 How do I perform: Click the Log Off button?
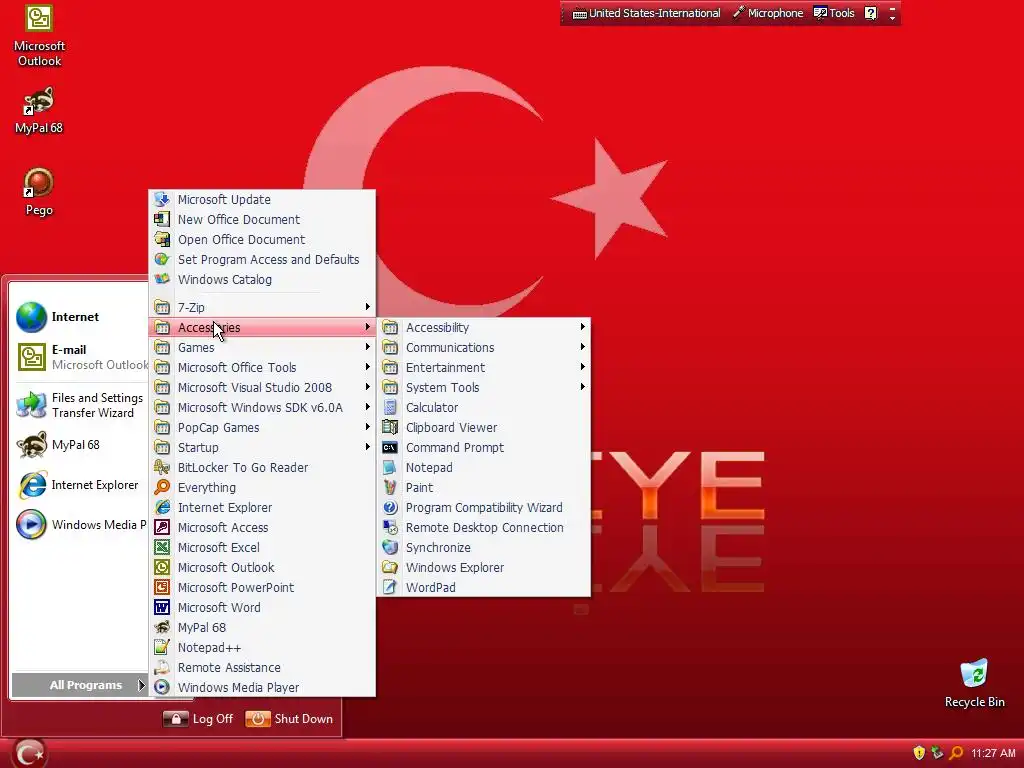click(x=198, y=719)
